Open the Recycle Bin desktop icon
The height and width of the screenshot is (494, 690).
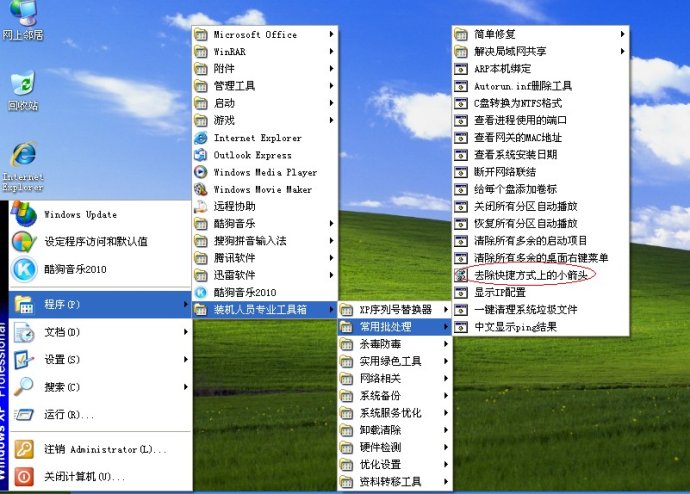[23, 91]
